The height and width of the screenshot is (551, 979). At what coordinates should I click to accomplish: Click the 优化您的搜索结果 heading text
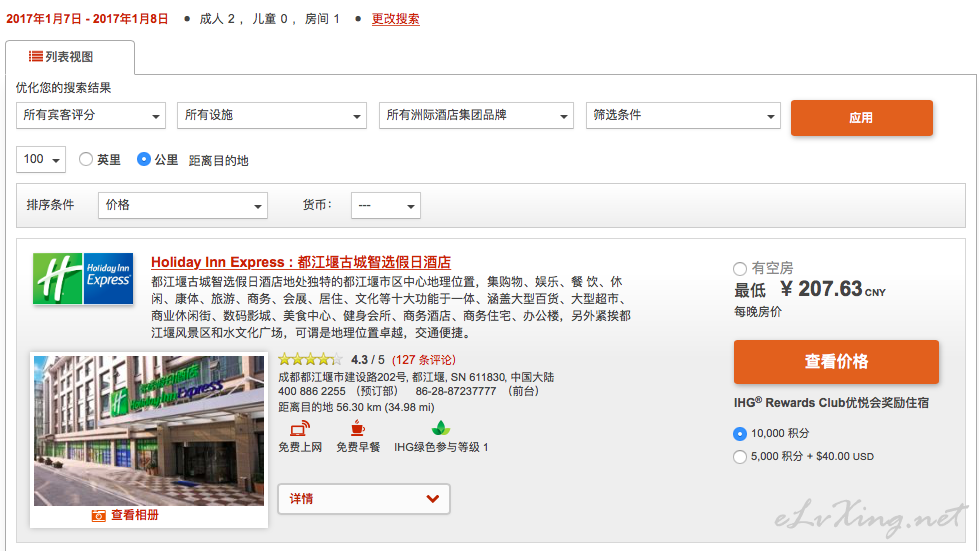point(63,88)
